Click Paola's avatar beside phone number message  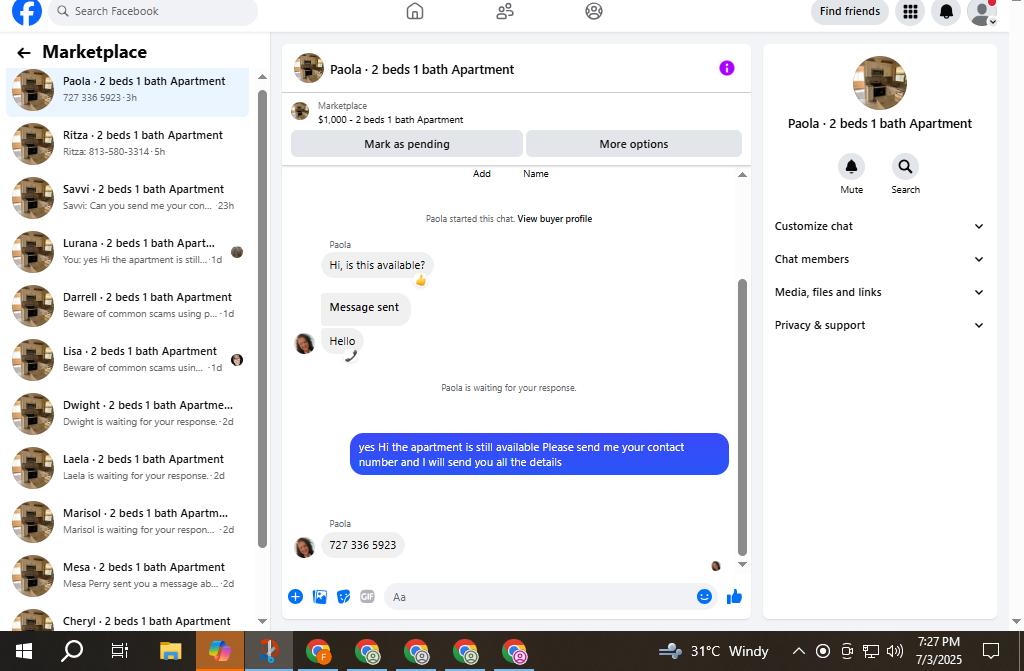tap(304, 547)
